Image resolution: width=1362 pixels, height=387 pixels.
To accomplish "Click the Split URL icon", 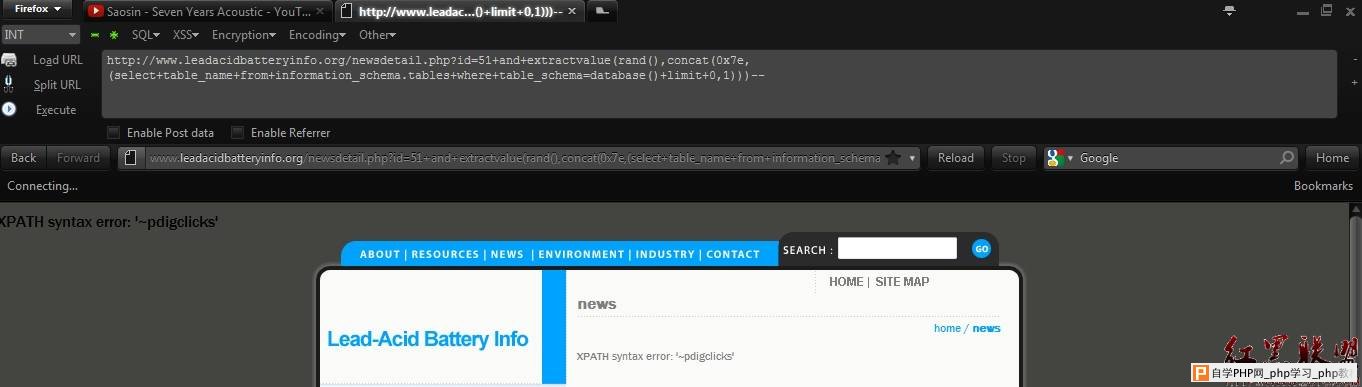I will pos(9,84).
